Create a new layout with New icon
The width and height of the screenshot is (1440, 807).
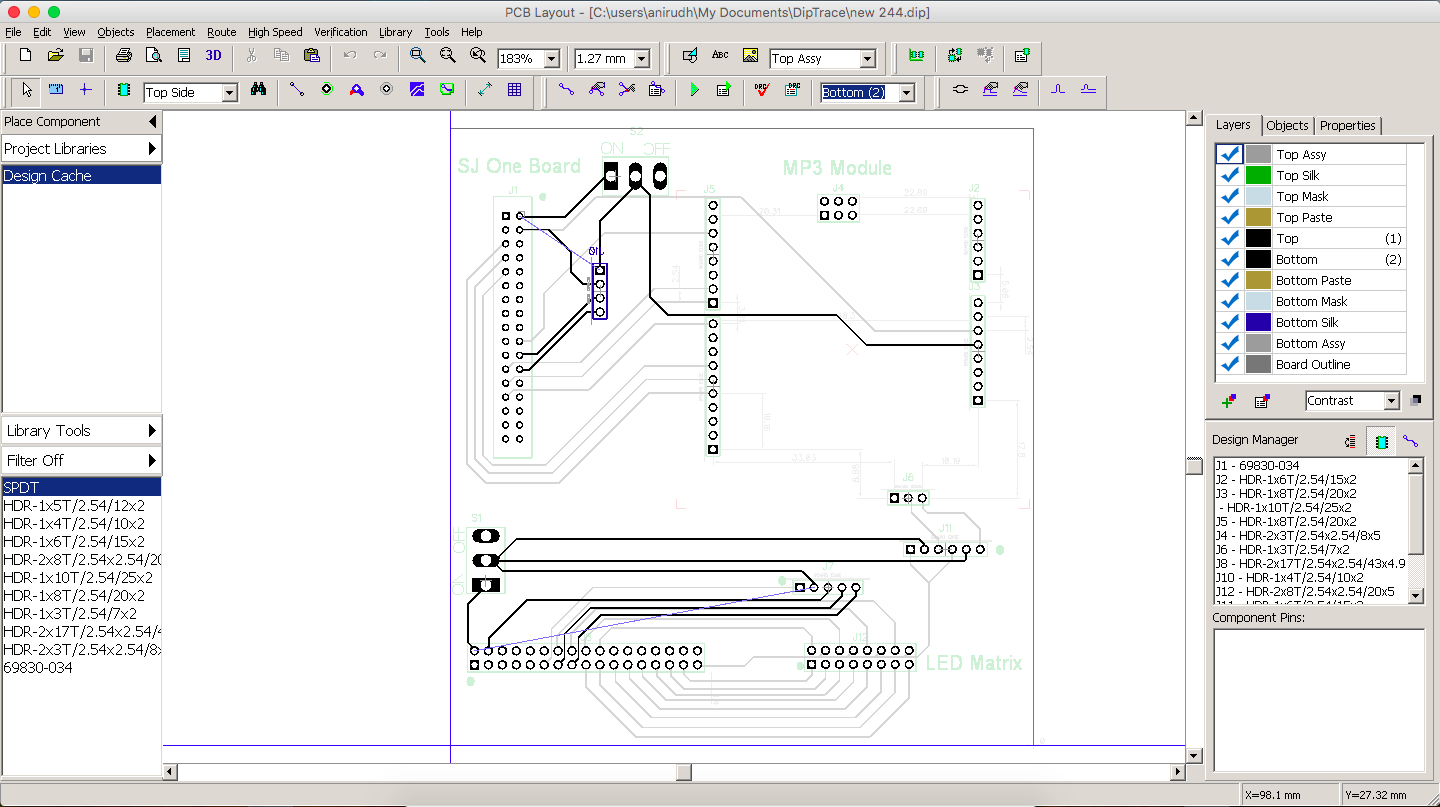[26, 56]
